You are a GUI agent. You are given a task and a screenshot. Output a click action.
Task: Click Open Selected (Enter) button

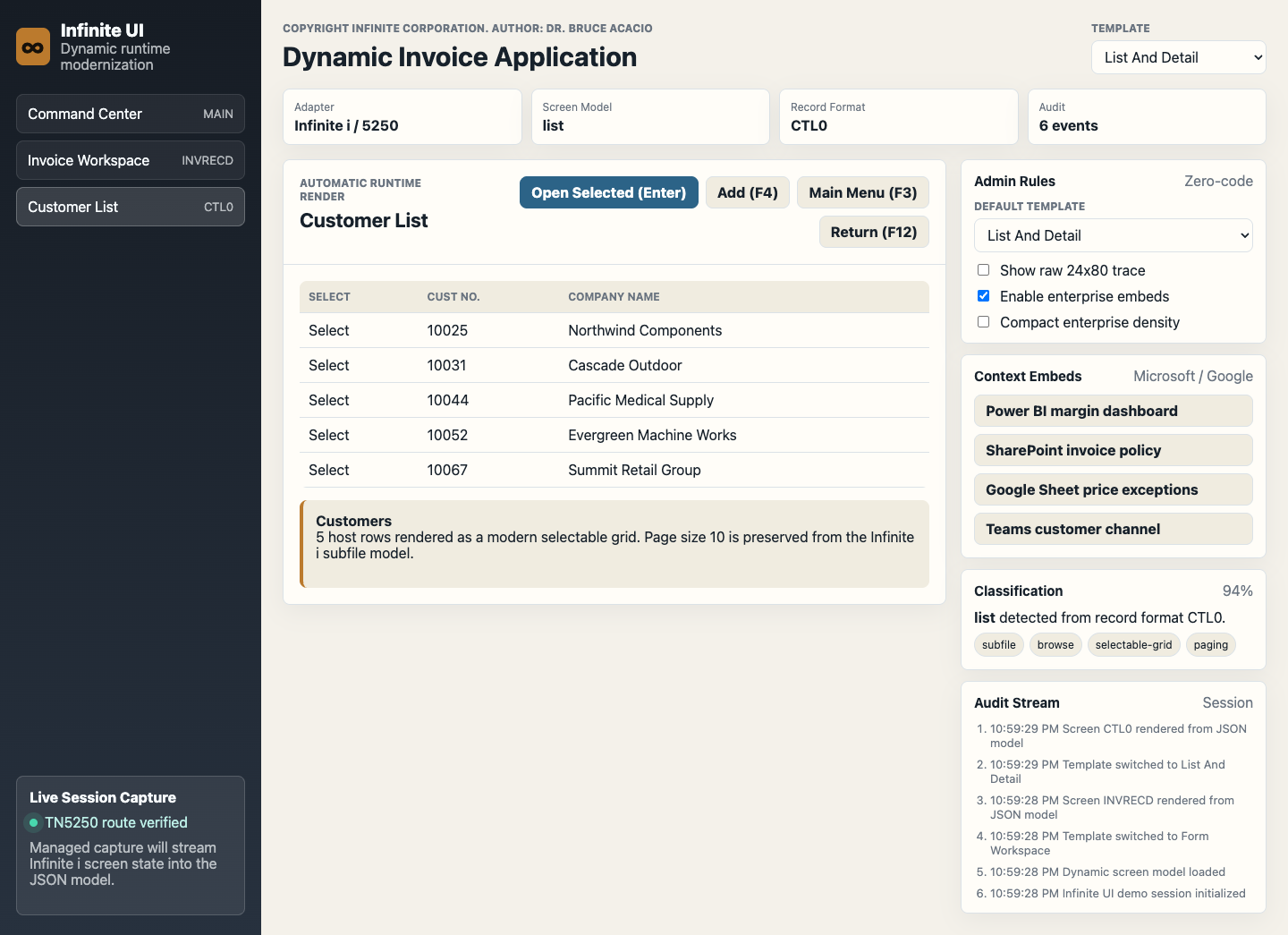pos(608,192)
